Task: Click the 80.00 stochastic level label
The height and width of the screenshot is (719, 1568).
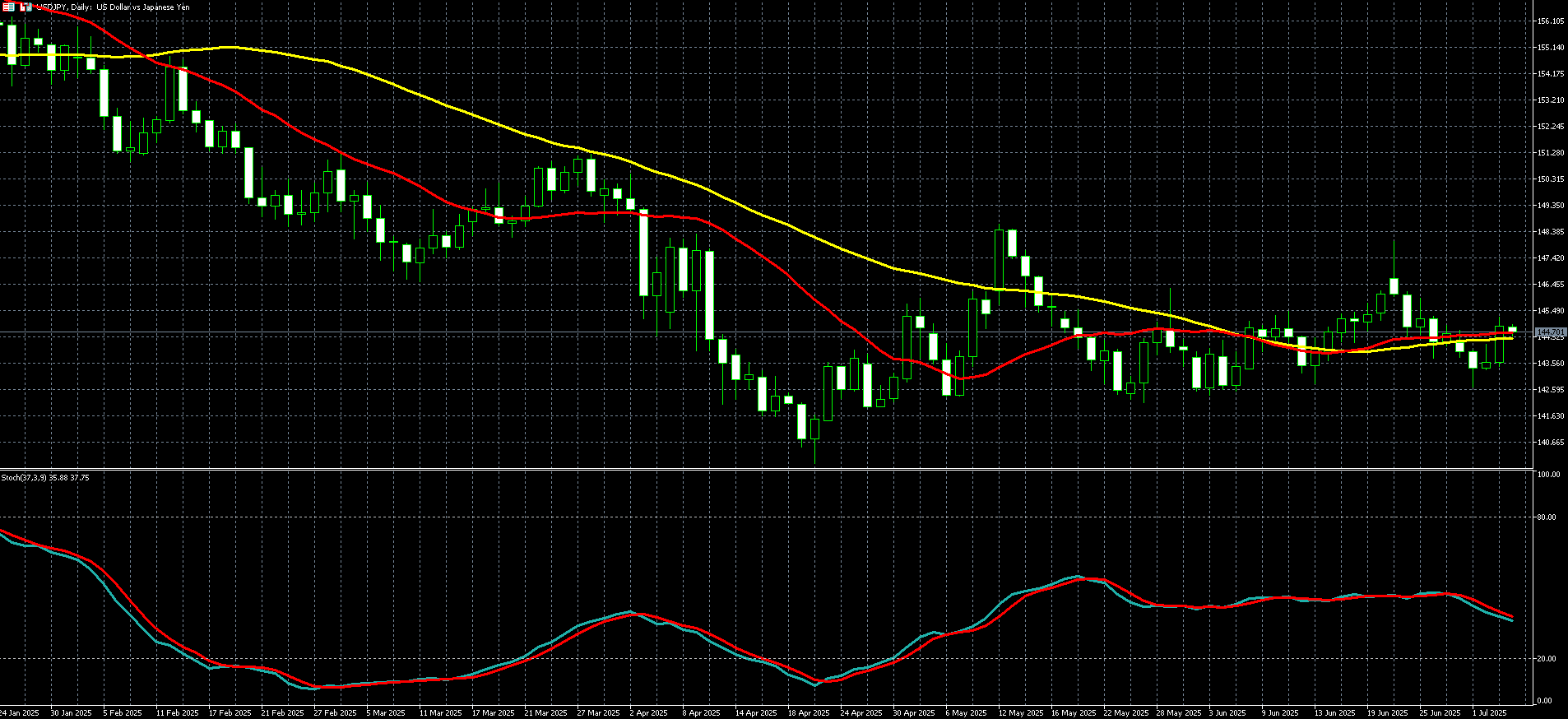Action: point(1546,517)
